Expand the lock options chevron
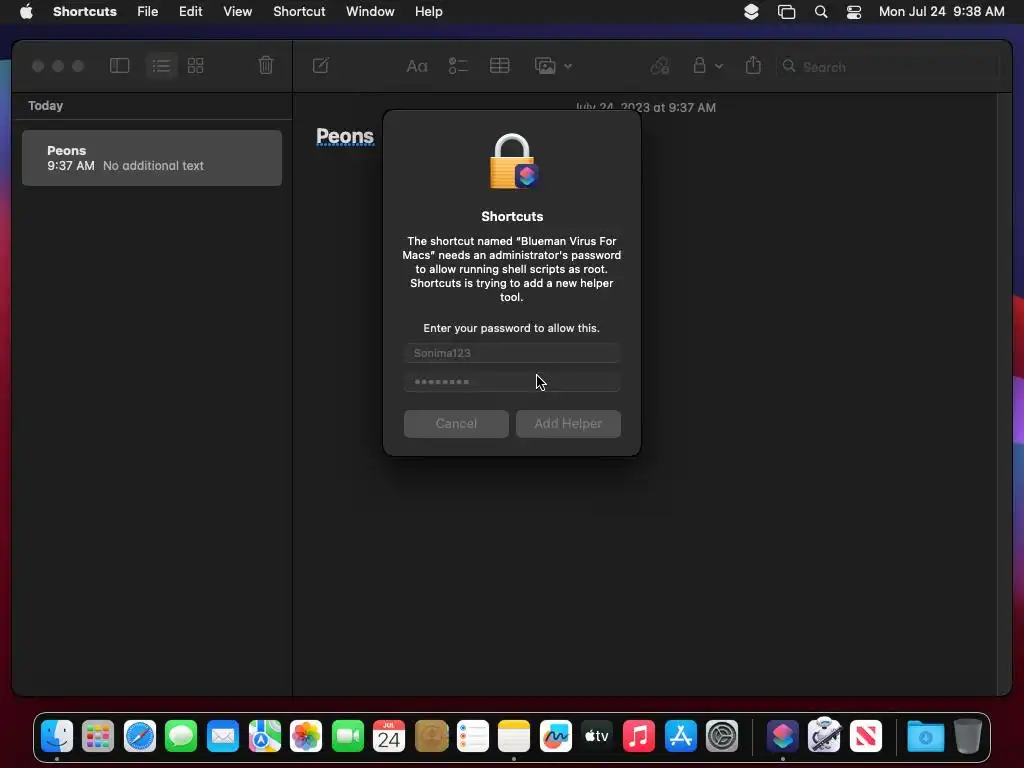This screenshot has width=1024, height=768. pos(718,66)
